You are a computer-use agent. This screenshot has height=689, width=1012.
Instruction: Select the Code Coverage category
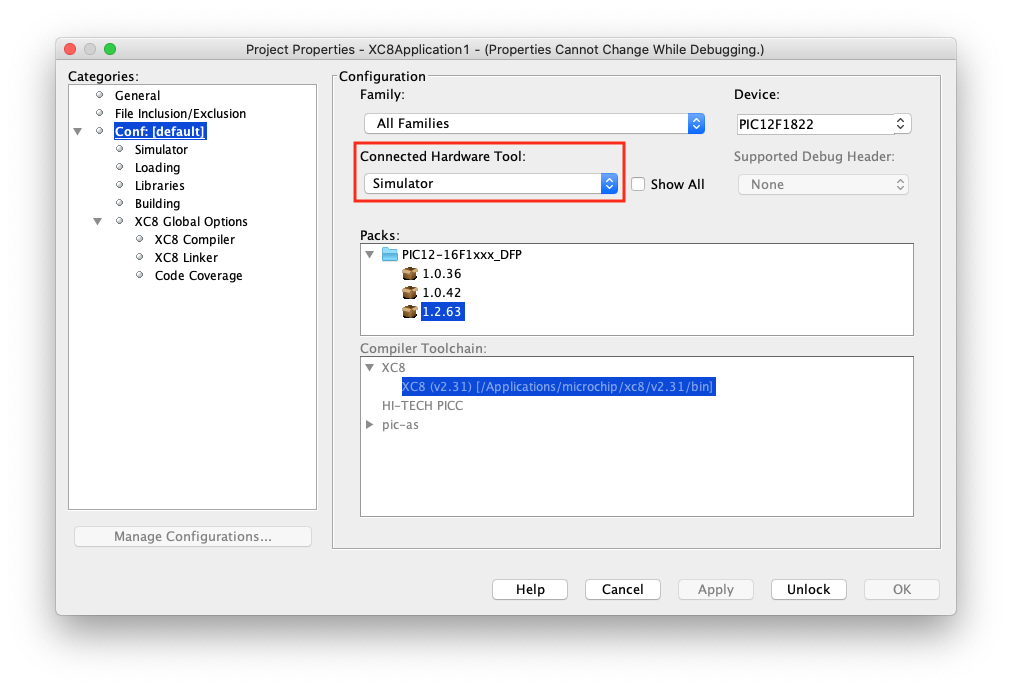tap(199, 275)
